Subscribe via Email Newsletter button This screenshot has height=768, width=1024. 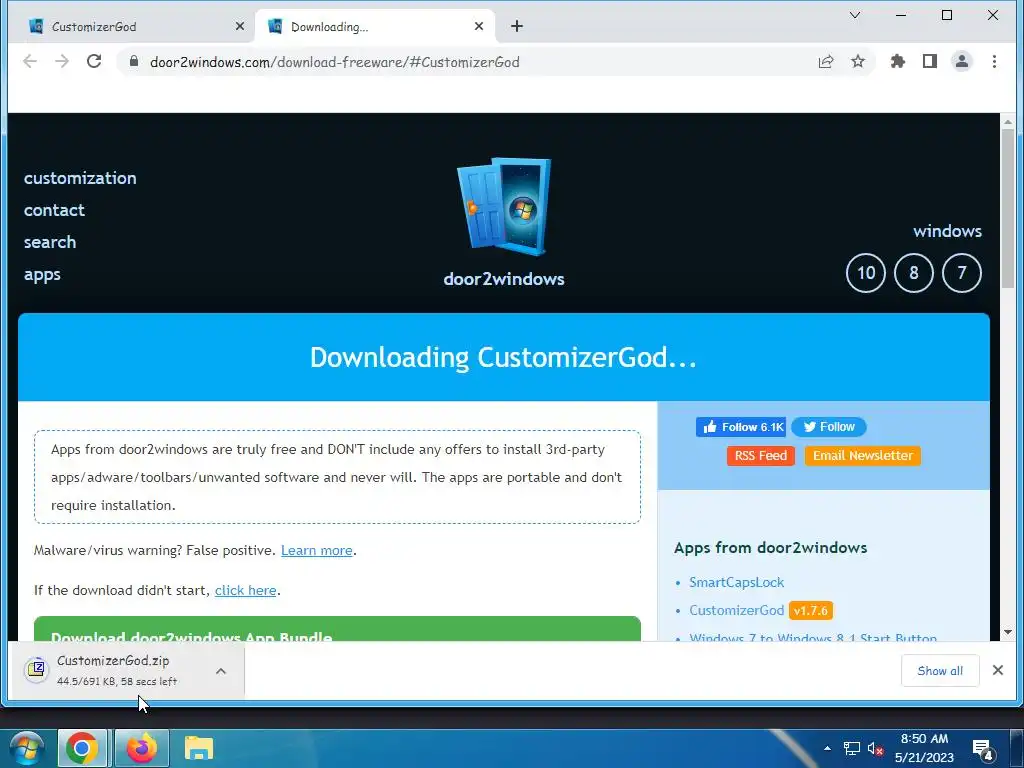coord(863,456)
